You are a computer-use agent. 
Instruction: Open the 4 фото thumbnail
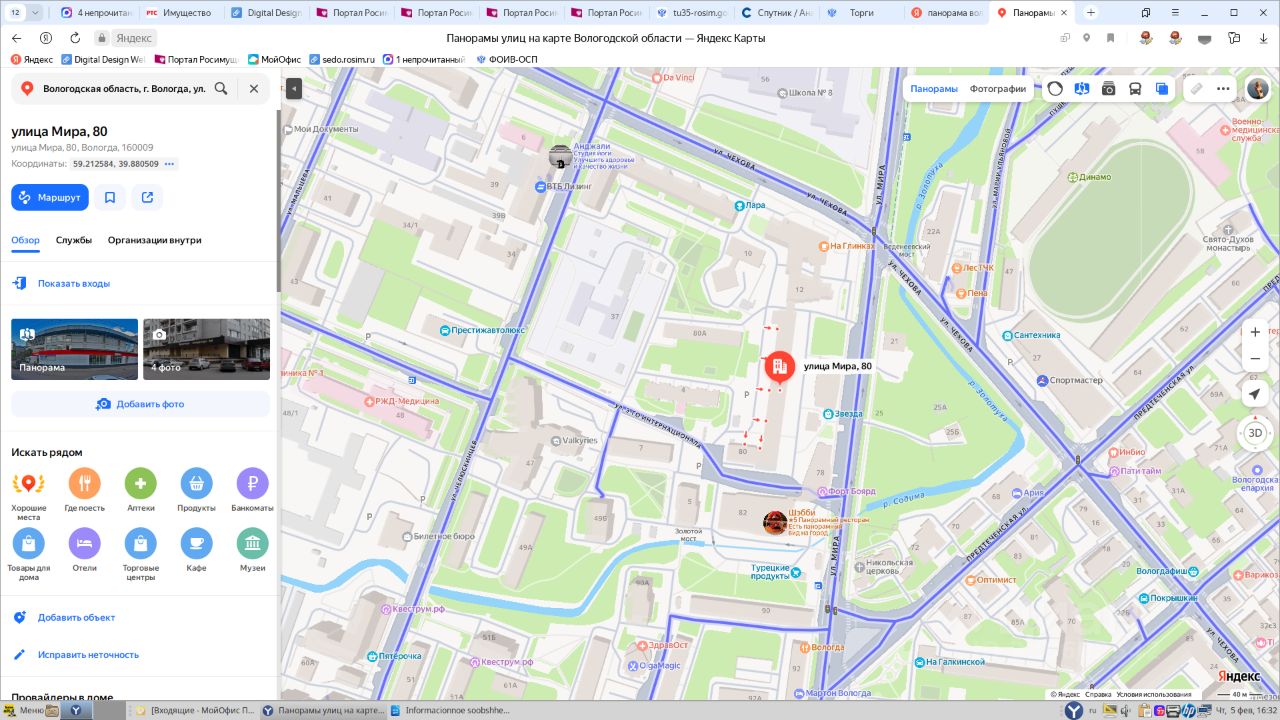[x=207, y=349]
